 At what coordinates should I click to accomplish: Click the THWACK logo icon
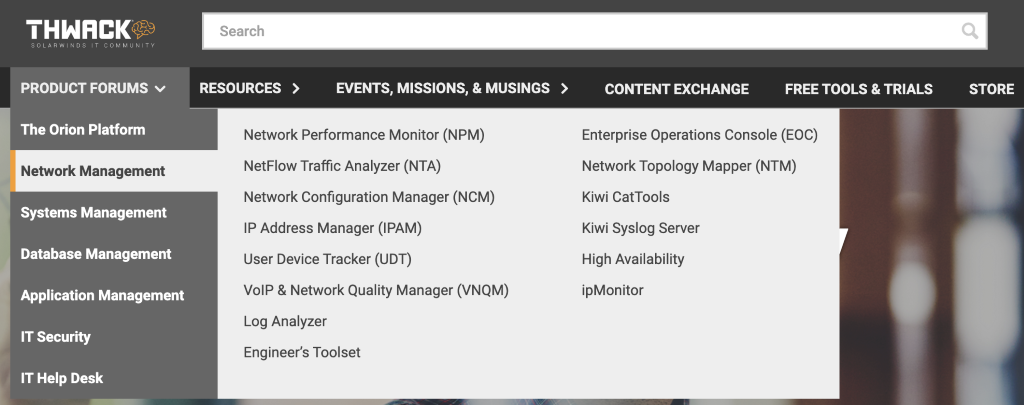[91, 31]
